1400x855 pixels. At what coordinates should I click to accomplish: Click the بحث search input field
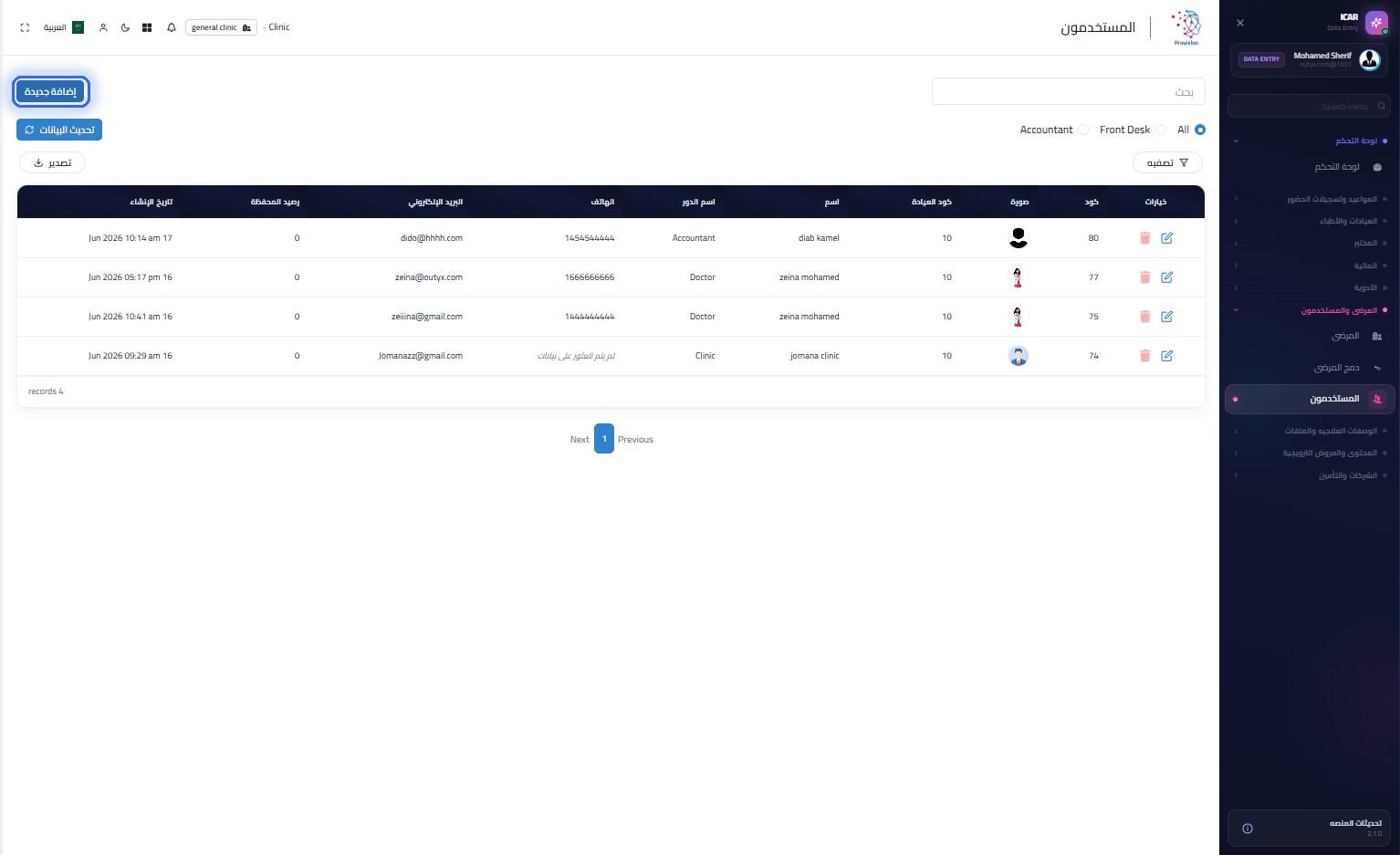point(1069,91)
